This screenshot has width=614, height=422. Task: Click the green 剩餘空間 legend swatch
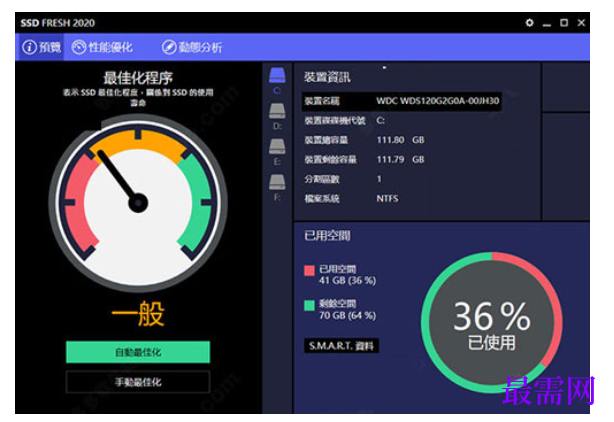click(x=309, y=305)
